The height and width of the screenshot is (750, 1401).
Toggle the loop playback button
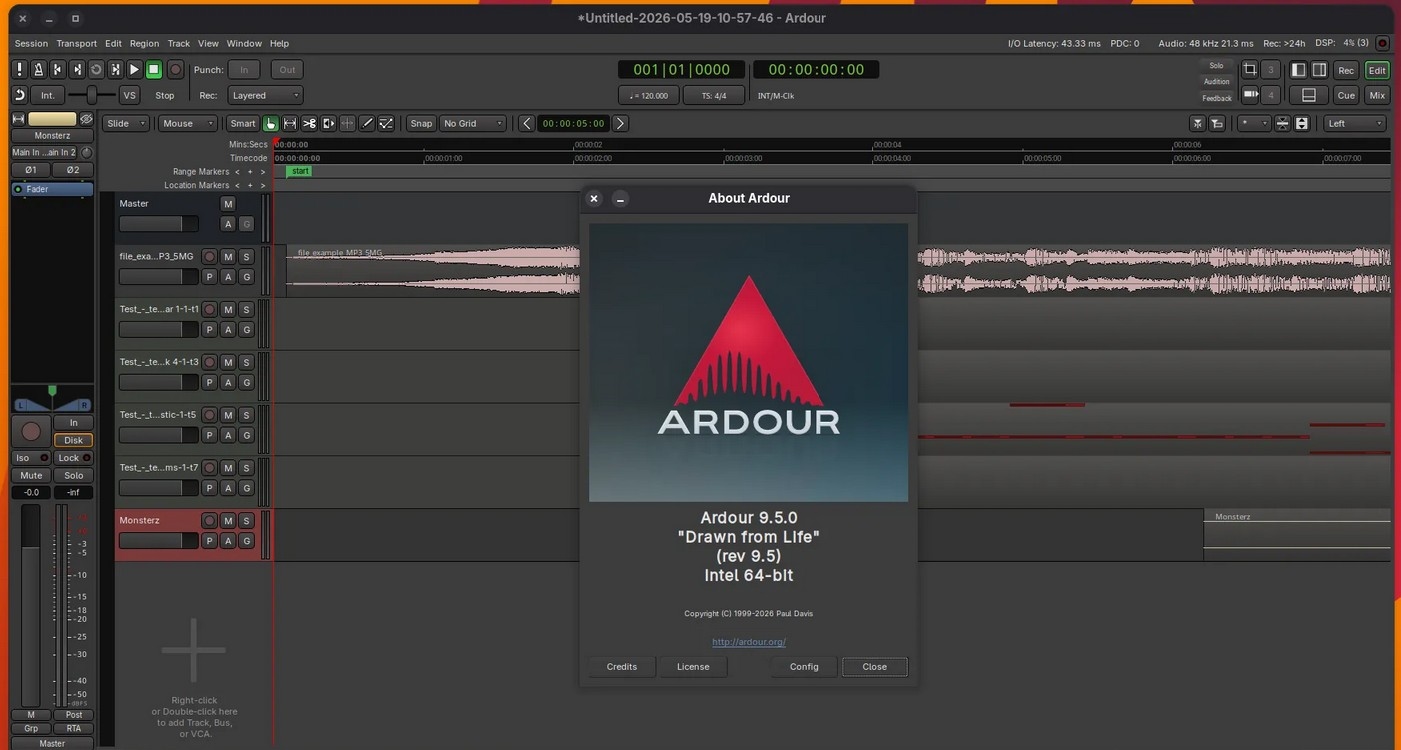coord(96,69)
